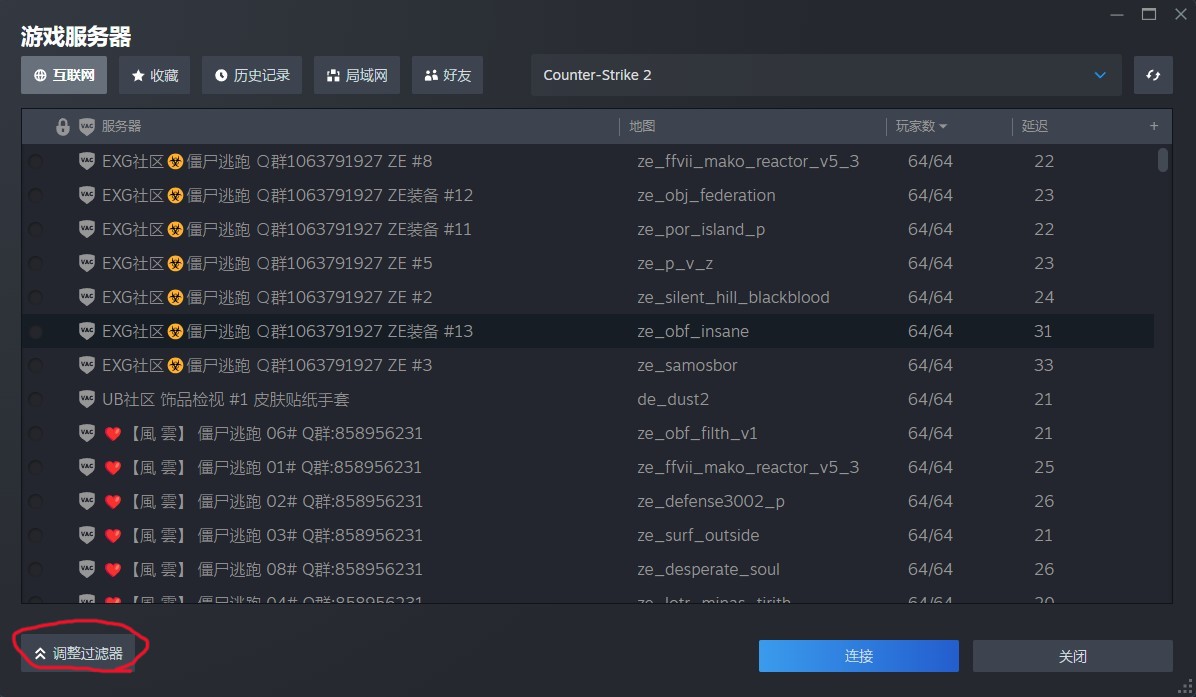Select radio circle for ze_obf_insane server

point(36,332)
